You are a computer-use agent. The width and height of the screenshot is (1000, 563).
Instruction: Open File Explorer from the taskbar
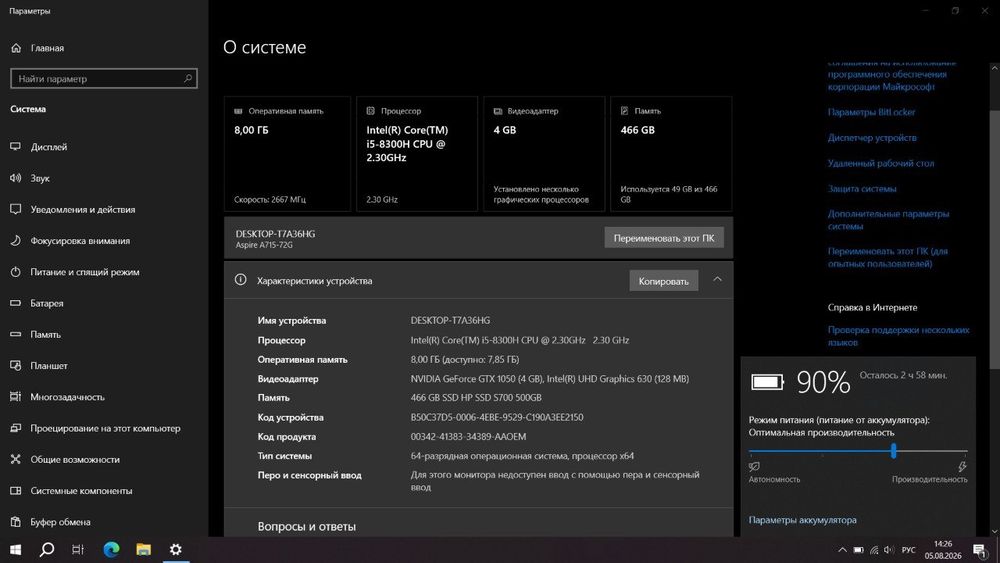[143, 550]
